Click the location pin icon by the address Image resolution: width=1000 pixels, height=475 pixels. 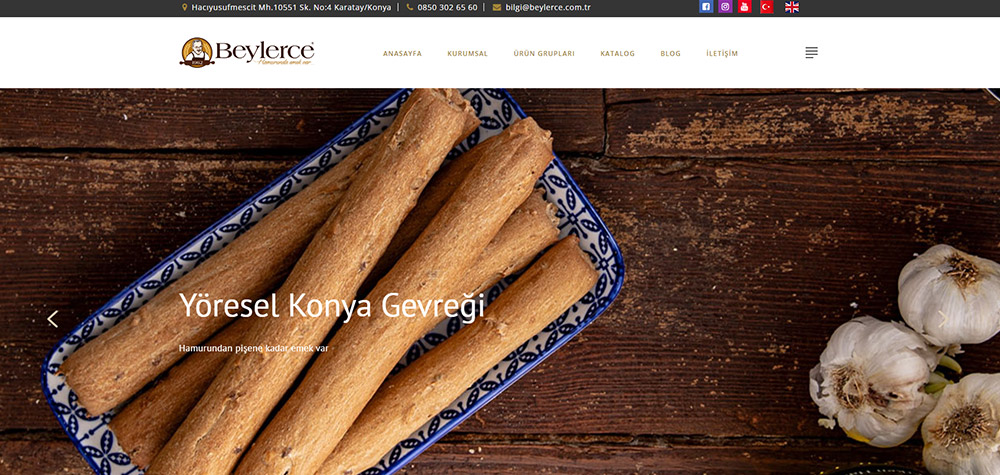click(x=185, y=8)
